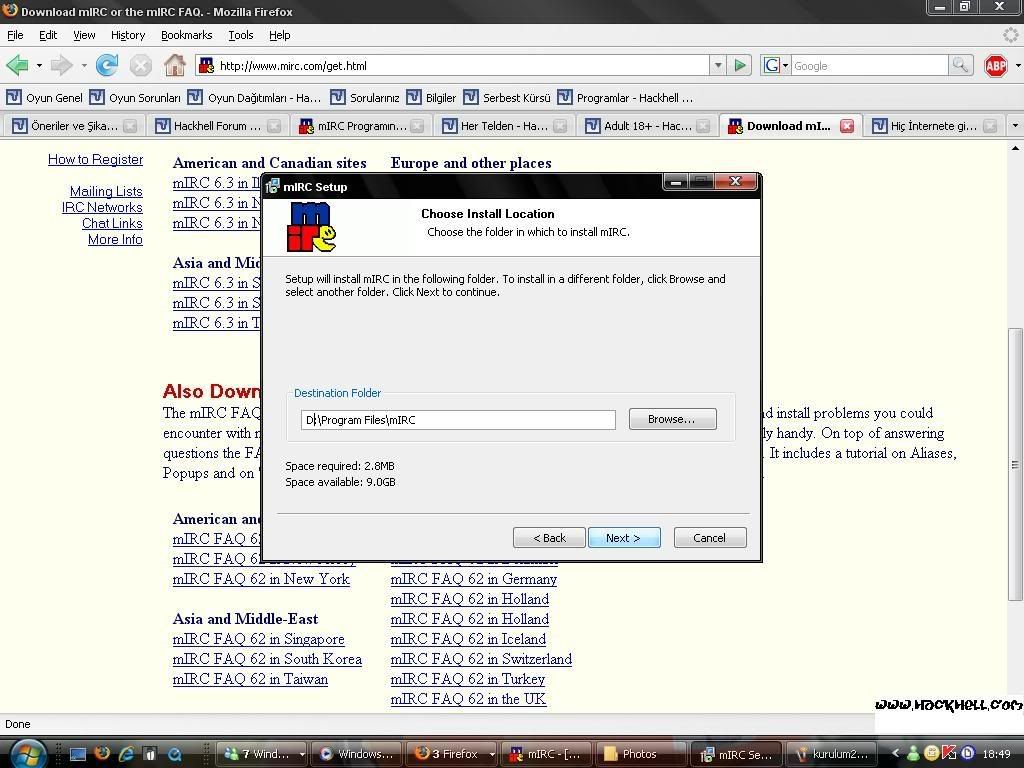Open the Adblock Plus ABP icon
The height and width of the screenshot is (768, 1024).
(995, 65)
